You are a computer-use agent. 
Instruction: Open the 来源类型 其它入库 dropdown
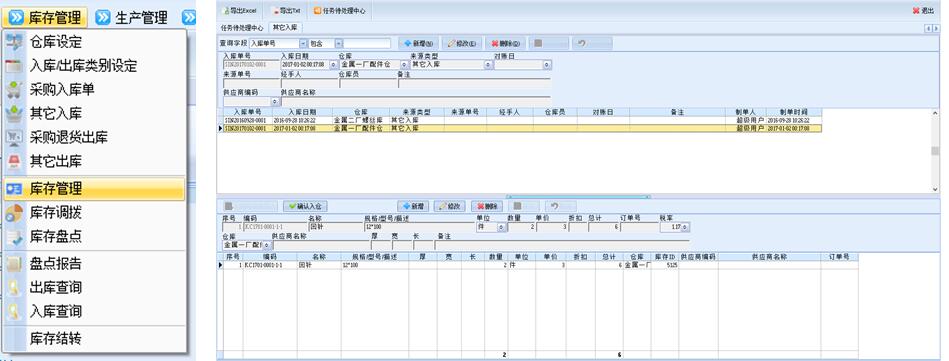point(487,64)
